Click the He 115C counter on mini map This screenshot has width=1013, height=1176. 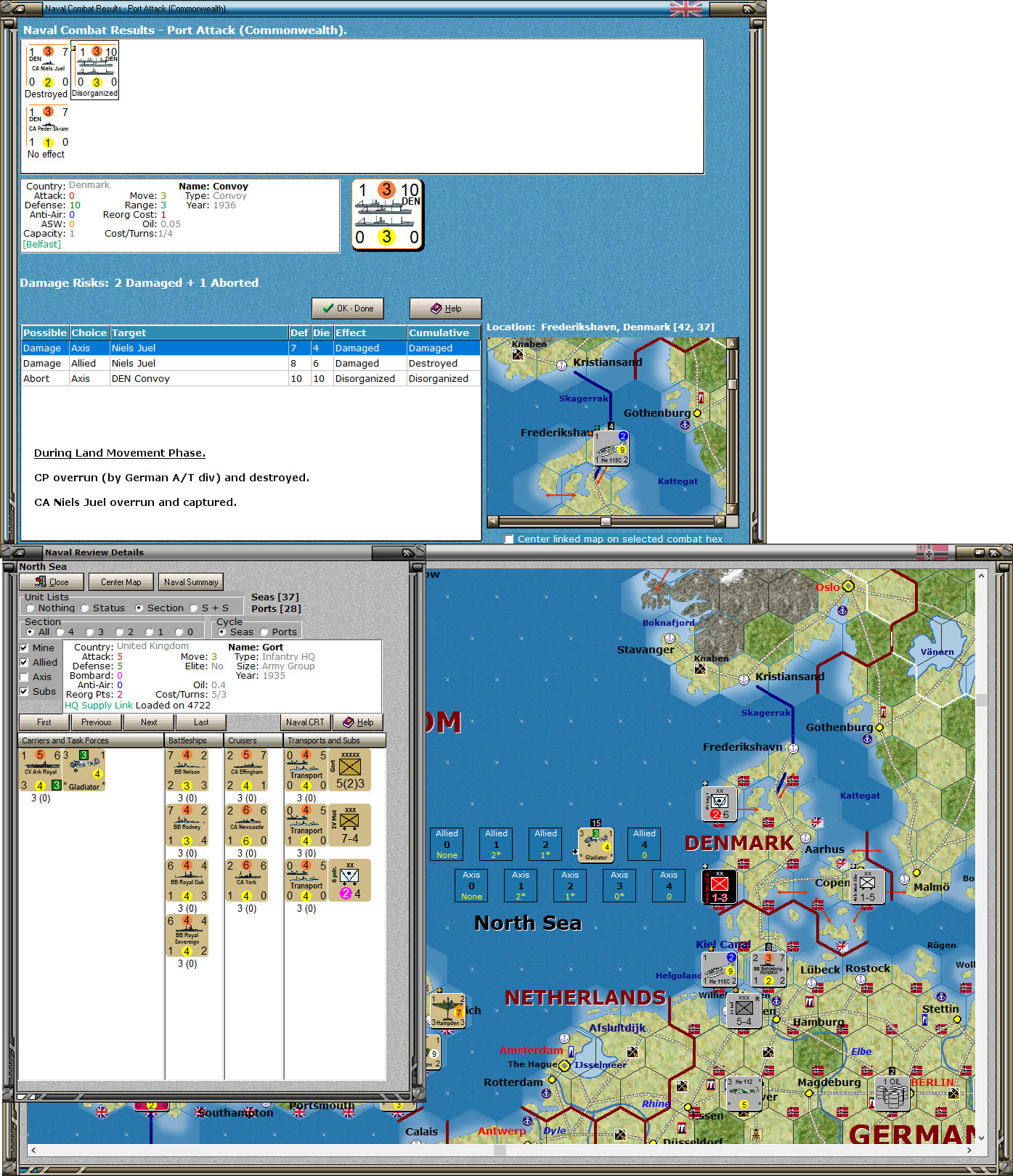611,449
